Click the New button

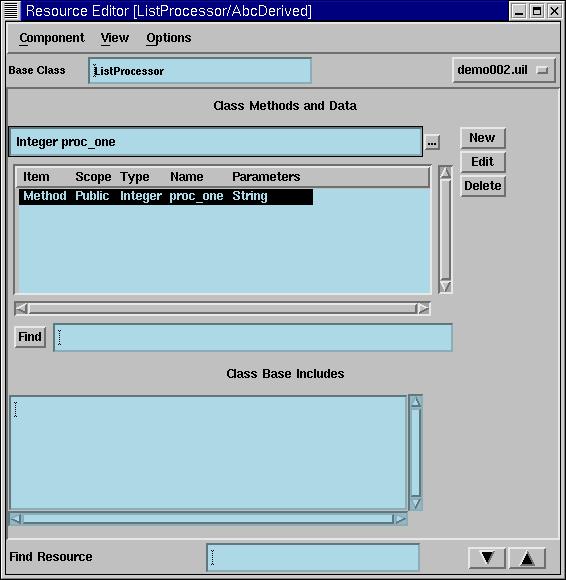[x=482, y=138]
